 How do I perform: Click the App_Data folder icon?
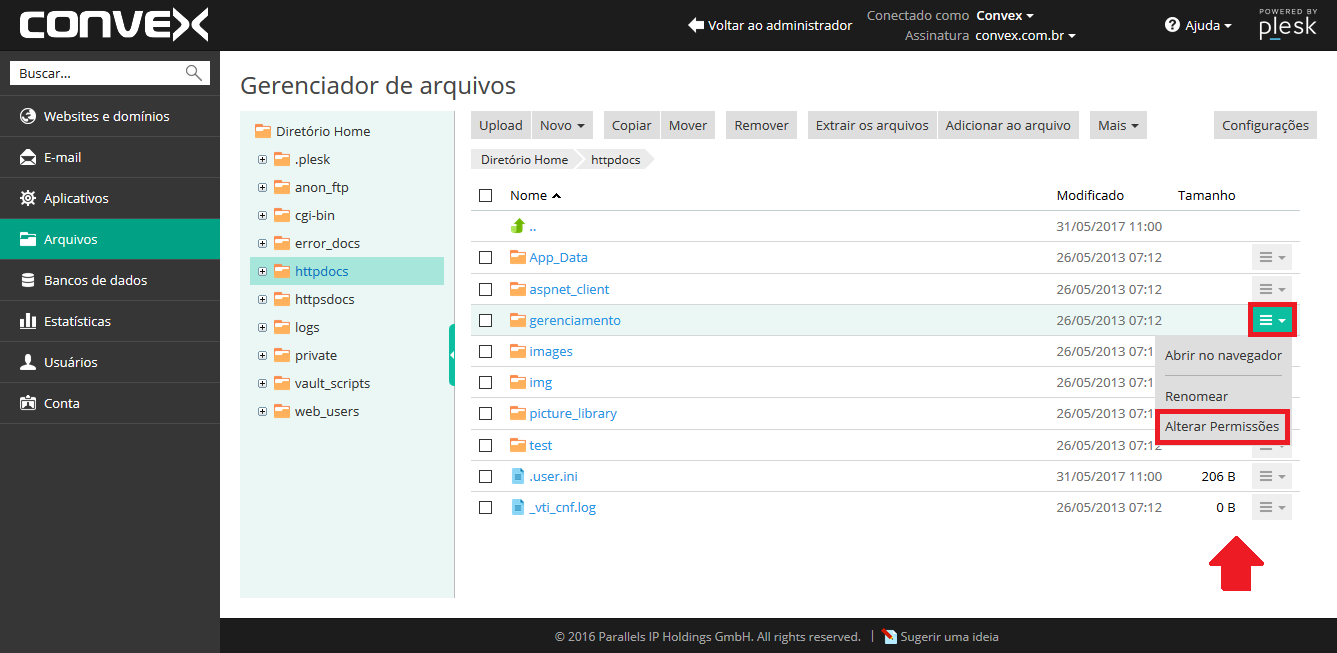(x=517, y=257)
